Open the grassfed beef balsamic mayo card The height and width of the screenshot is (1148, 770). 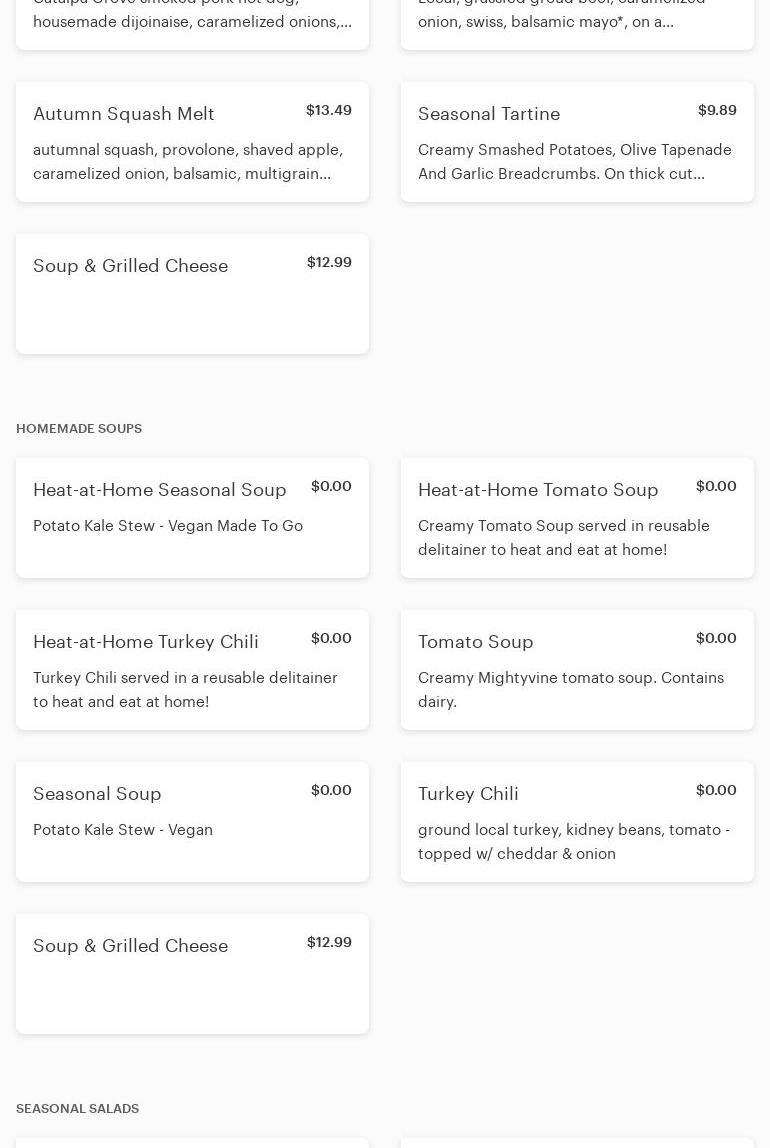coord(577,18)
